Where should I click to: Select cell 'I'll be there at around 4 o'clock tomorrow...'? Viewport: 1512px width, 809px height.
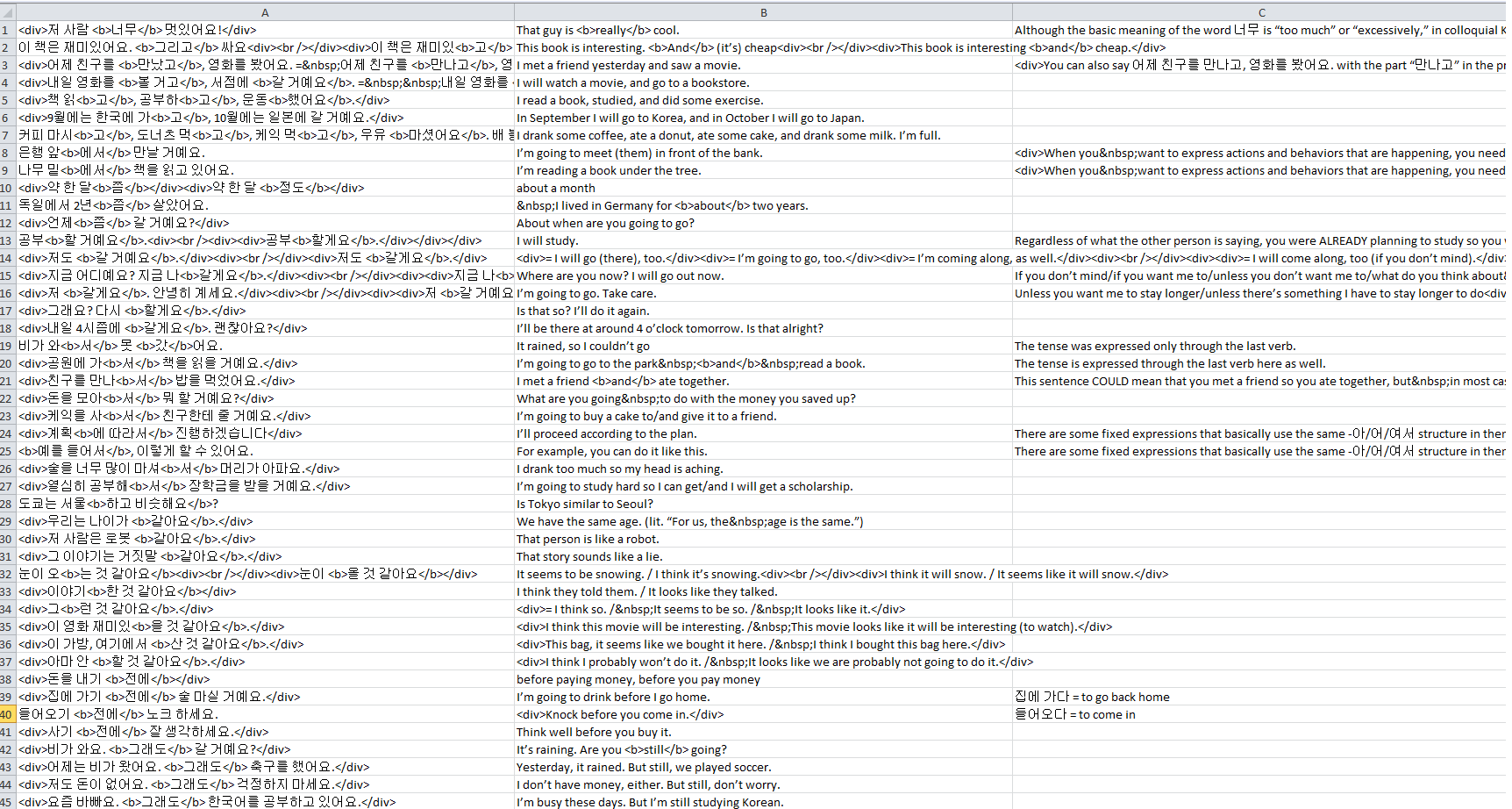pyautogui.click(x=763, y=328)
